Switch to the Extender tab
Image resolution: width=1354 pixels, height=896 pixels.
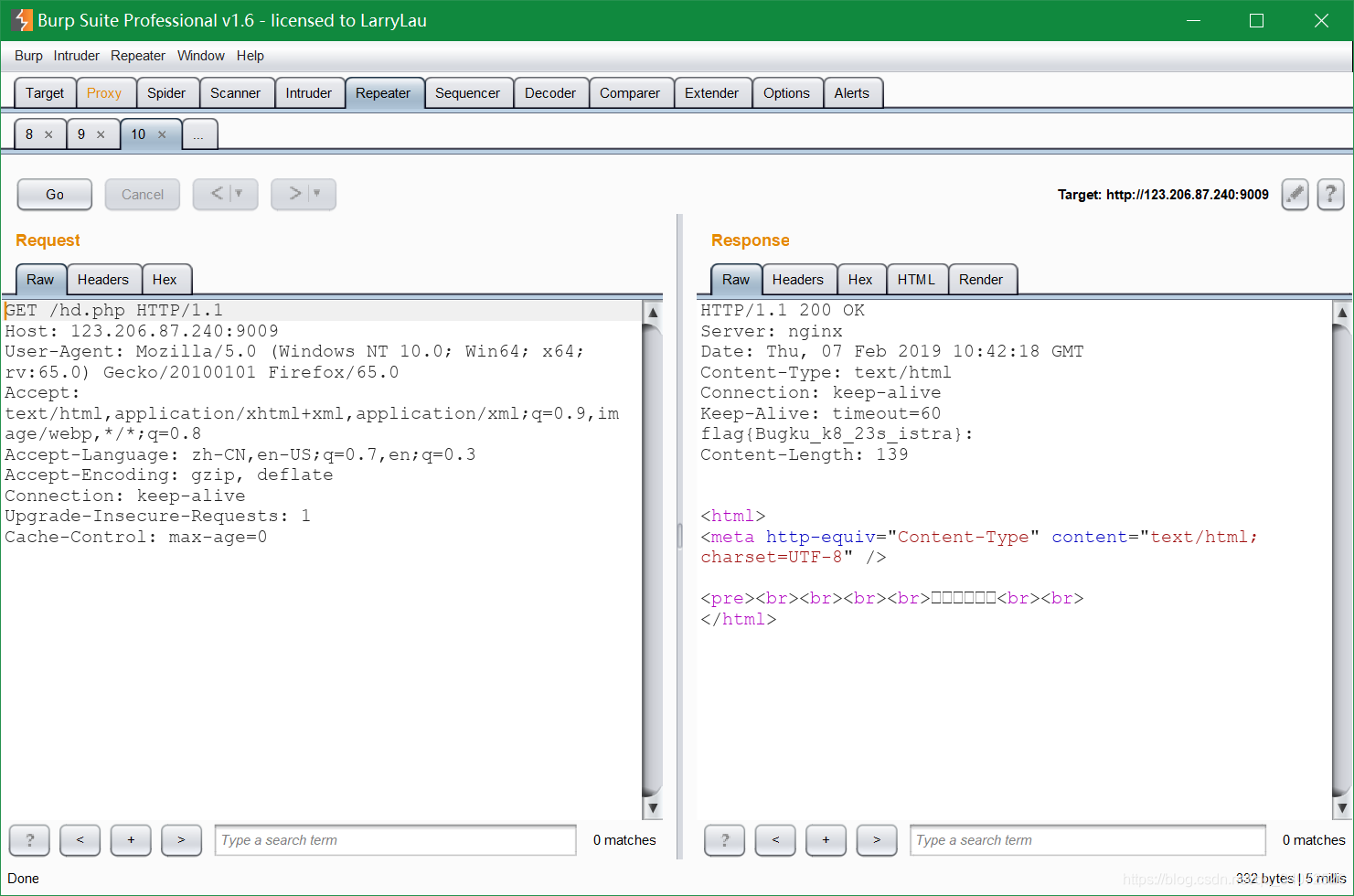coord(711,93)
